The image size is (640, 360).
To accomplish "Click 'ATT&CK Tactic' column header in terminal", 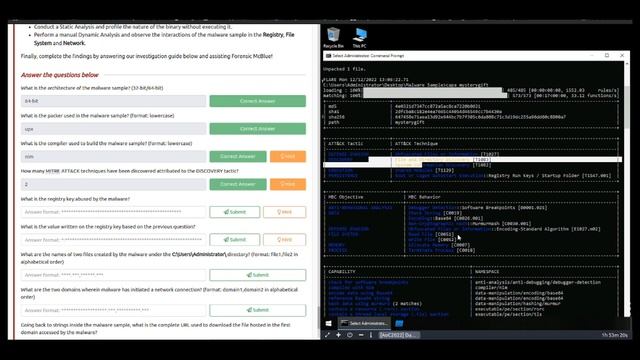I will 346,144.
